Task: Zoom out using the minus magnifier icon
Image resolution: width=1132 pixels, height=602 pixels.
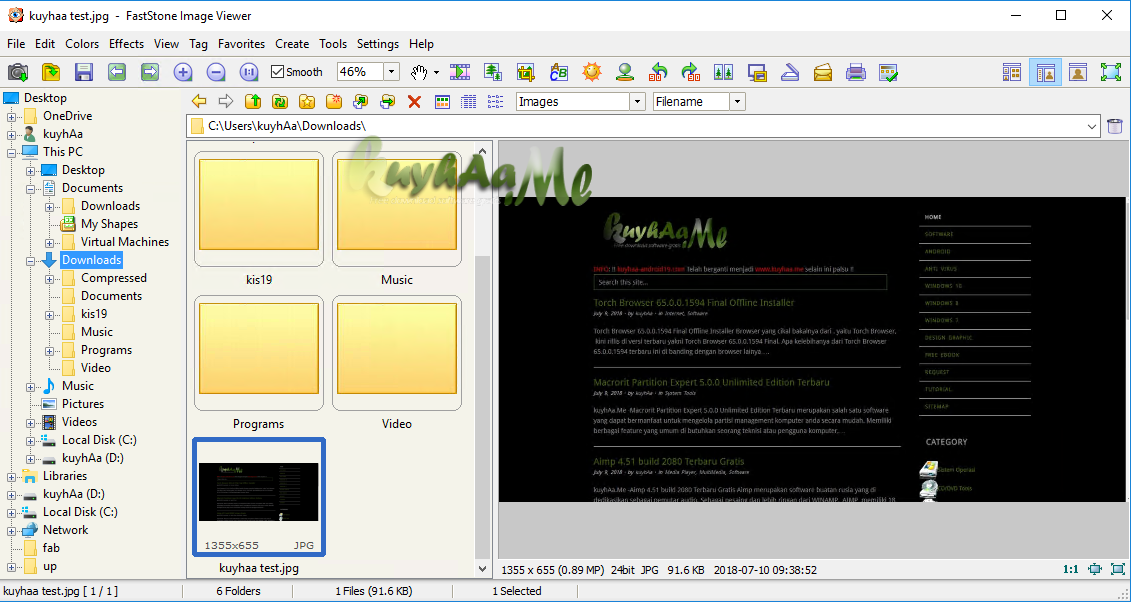Action: coord(216,71)
